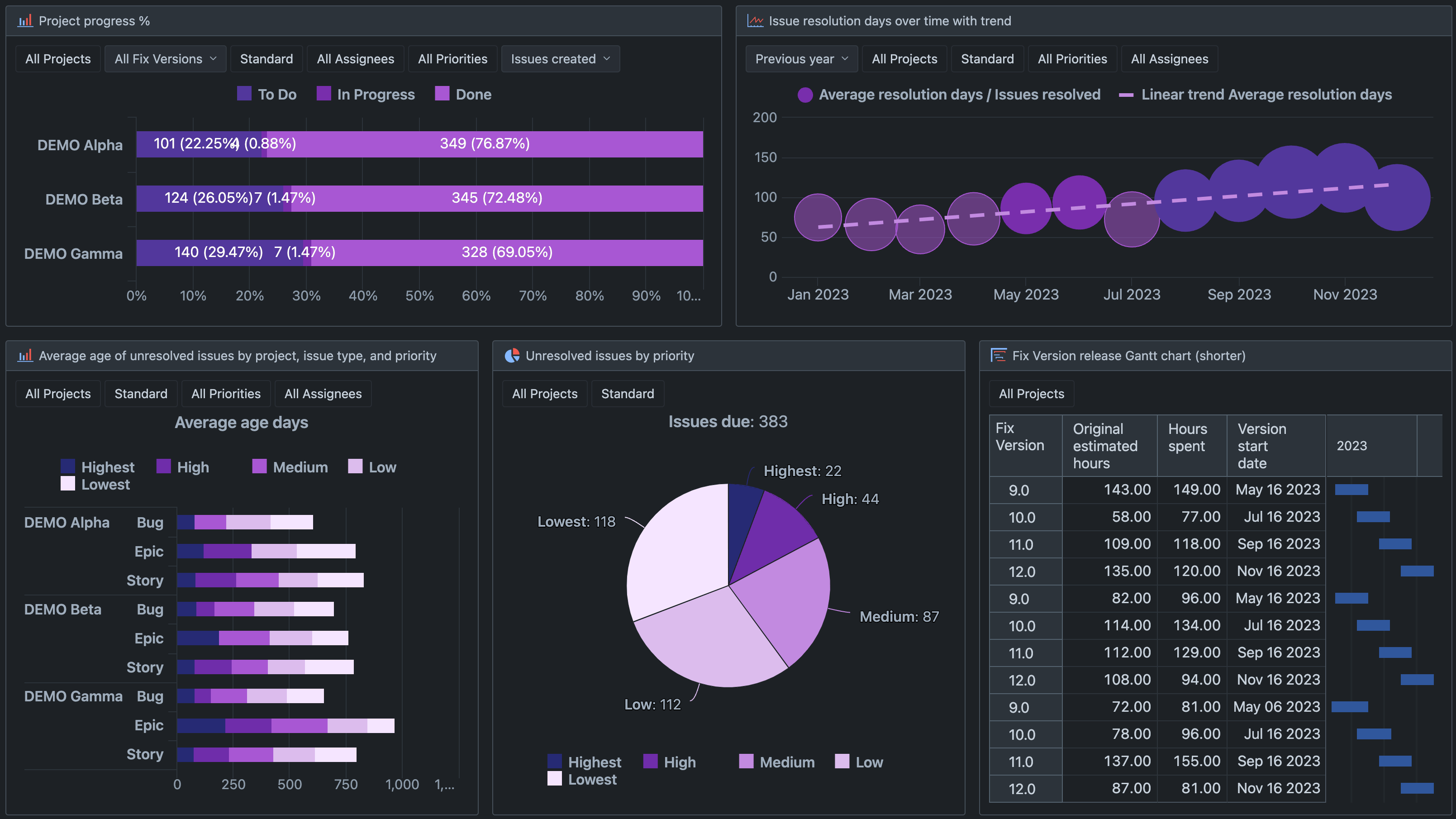Open the Previous year time range dropdown
Image resolution: width=1456 pixels, height=819 pixels.
(801, 58)
